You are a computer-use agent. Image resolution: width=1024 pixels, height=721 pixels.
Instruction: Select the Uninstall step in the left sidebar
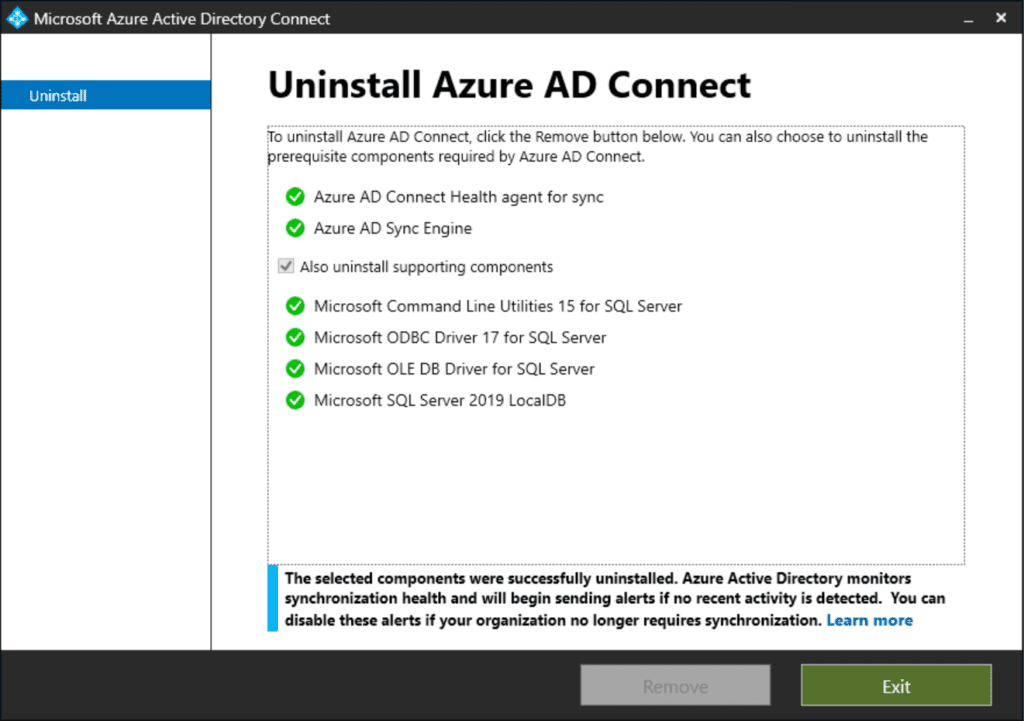(x=57, y=95)
